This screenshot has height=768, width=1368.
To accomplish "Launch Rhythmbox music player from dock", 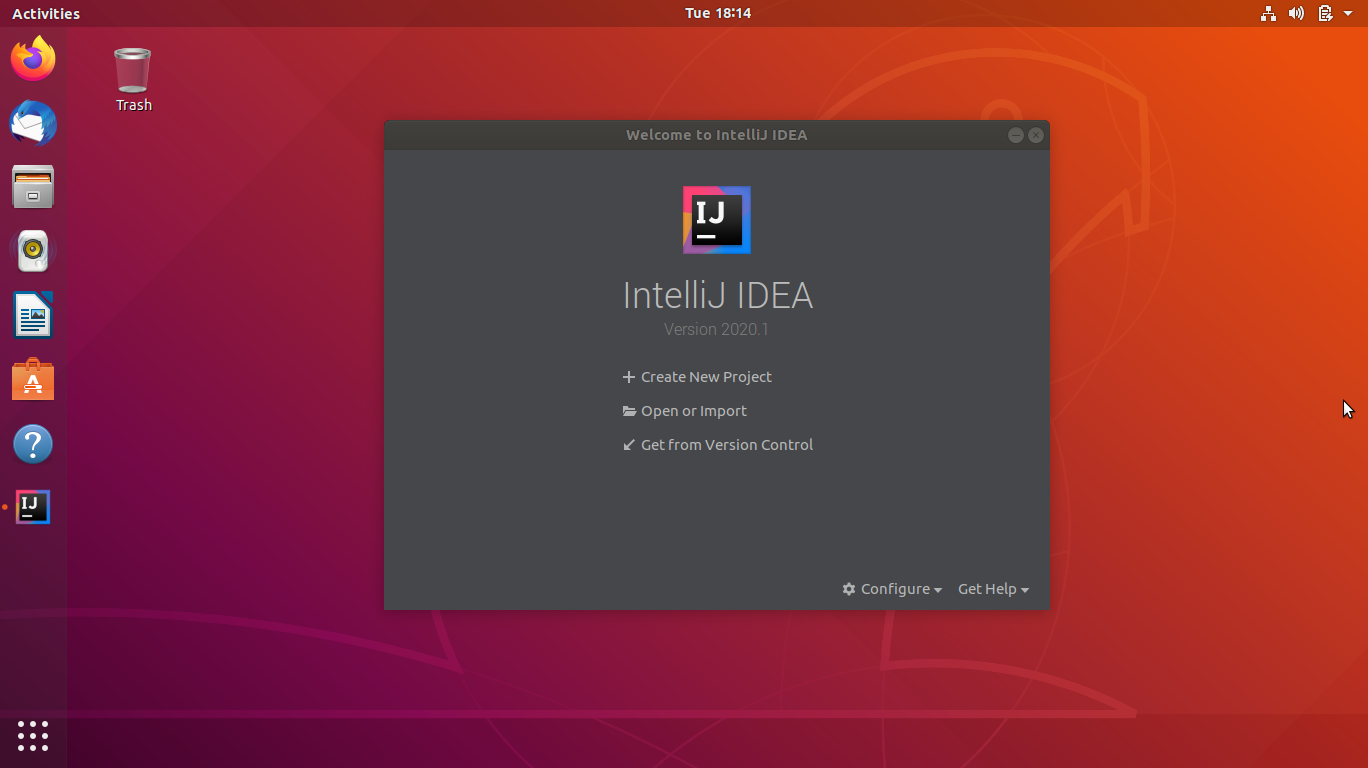I will [x=33, y=251].
